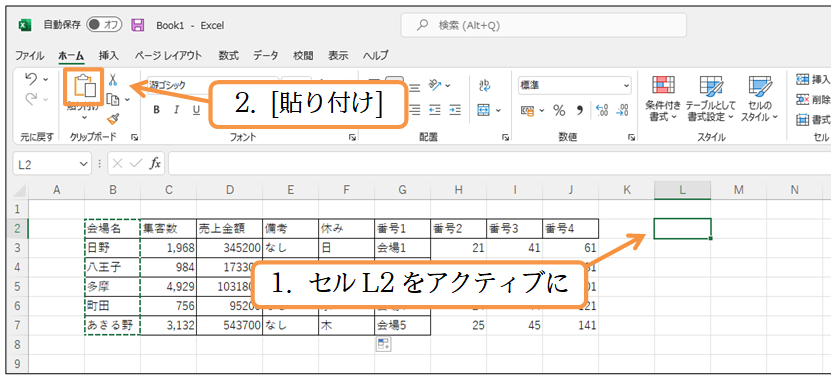Viewport: 831px width, 378px height.
Task: Click the decrease indent icon
Action: pyautogui.click(x=435, y=110)
